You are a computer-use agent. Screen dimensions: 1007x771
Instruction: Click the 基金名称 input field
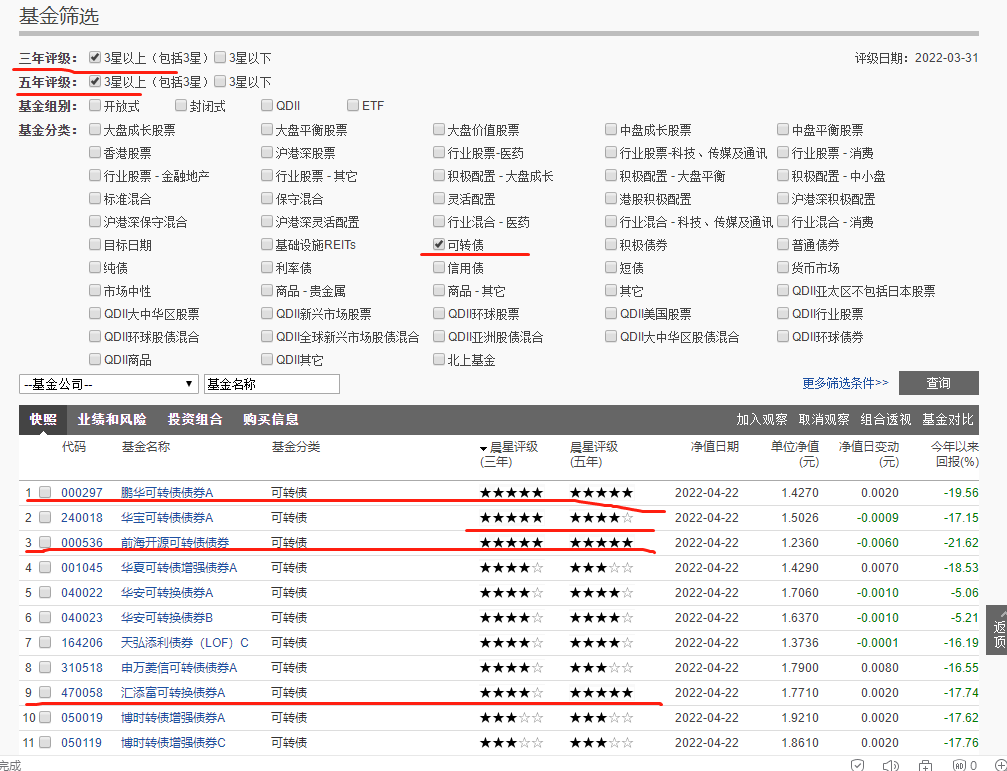tap(270, 383)
